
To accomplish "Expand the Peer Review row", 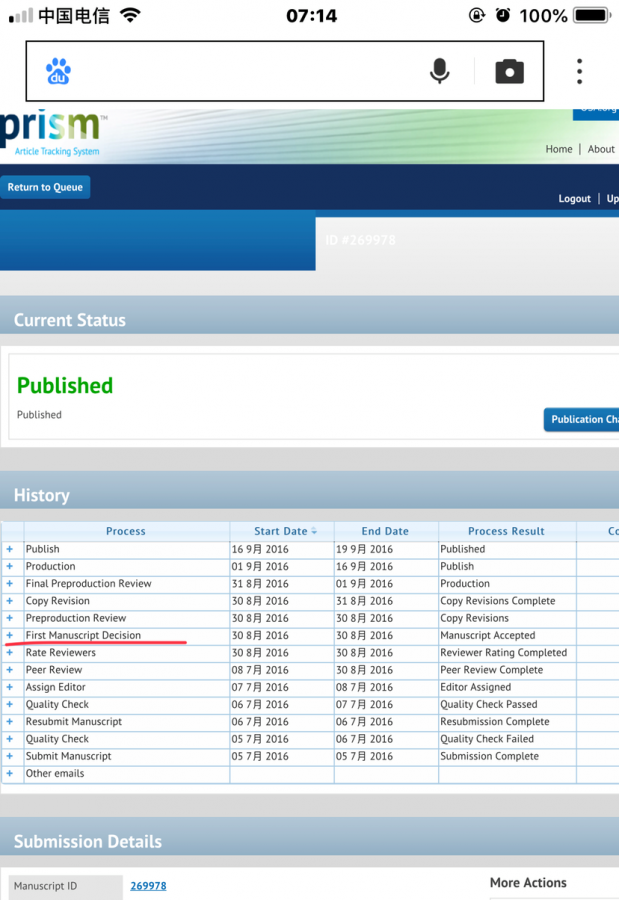I will pos(11,670).
